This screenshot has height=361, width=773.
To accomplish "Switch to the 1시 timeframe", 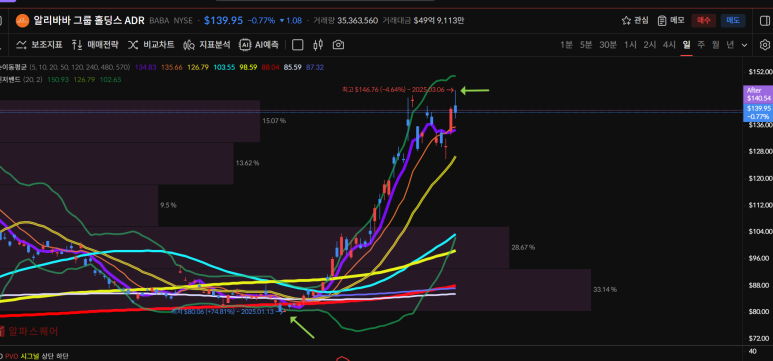I will (x=630, y=45).
